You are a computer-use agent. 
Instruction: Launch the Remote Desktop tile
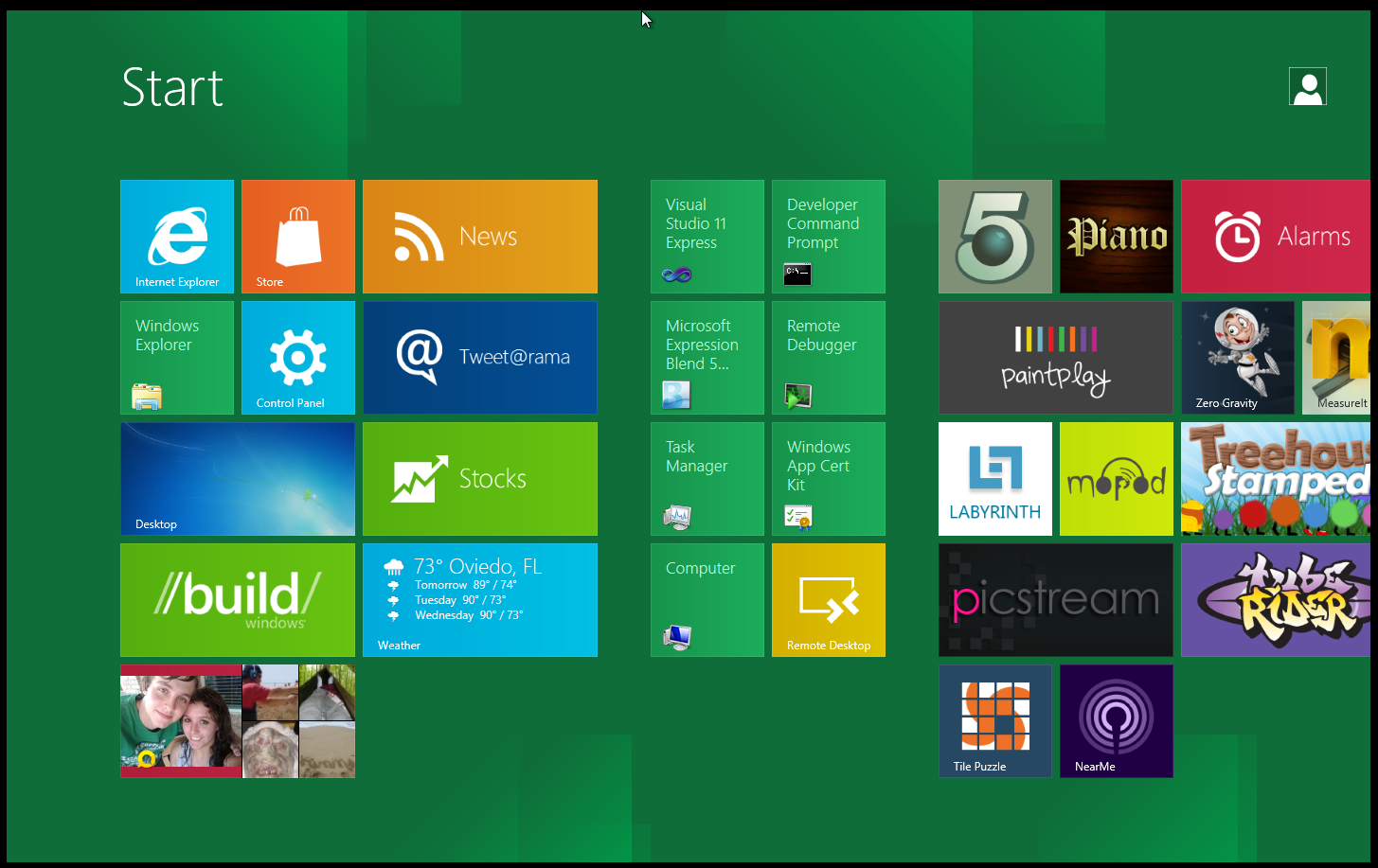[x=829, y=600]
